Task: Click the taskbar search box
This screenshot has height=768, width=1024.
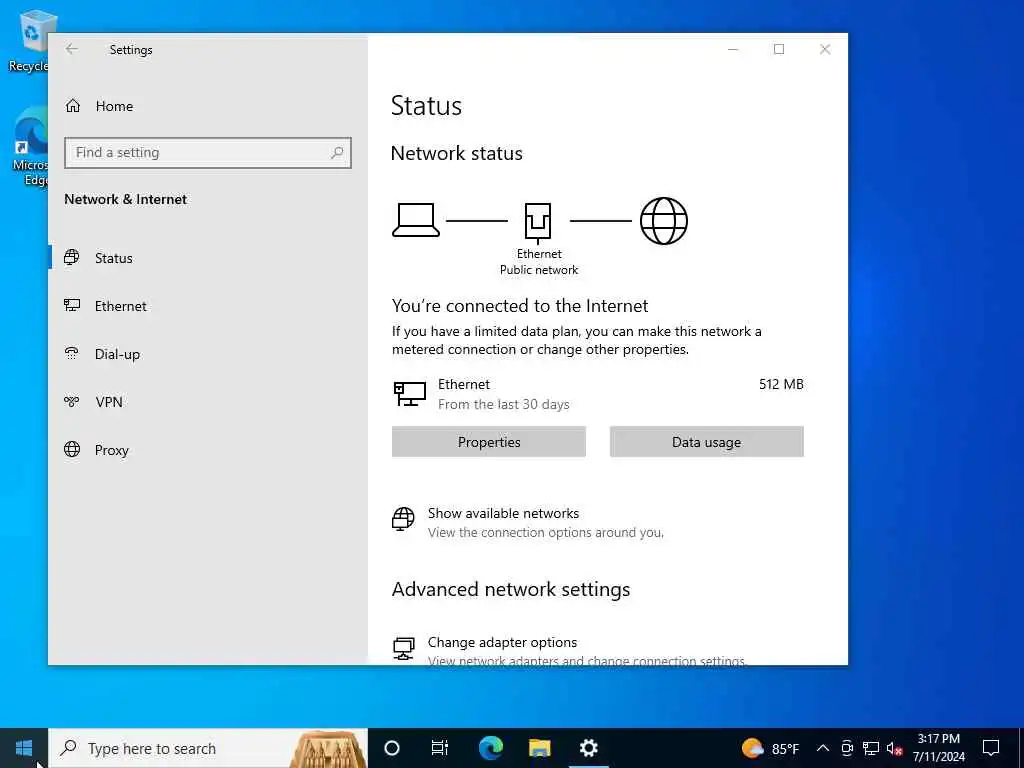Action: pos(208,748)
